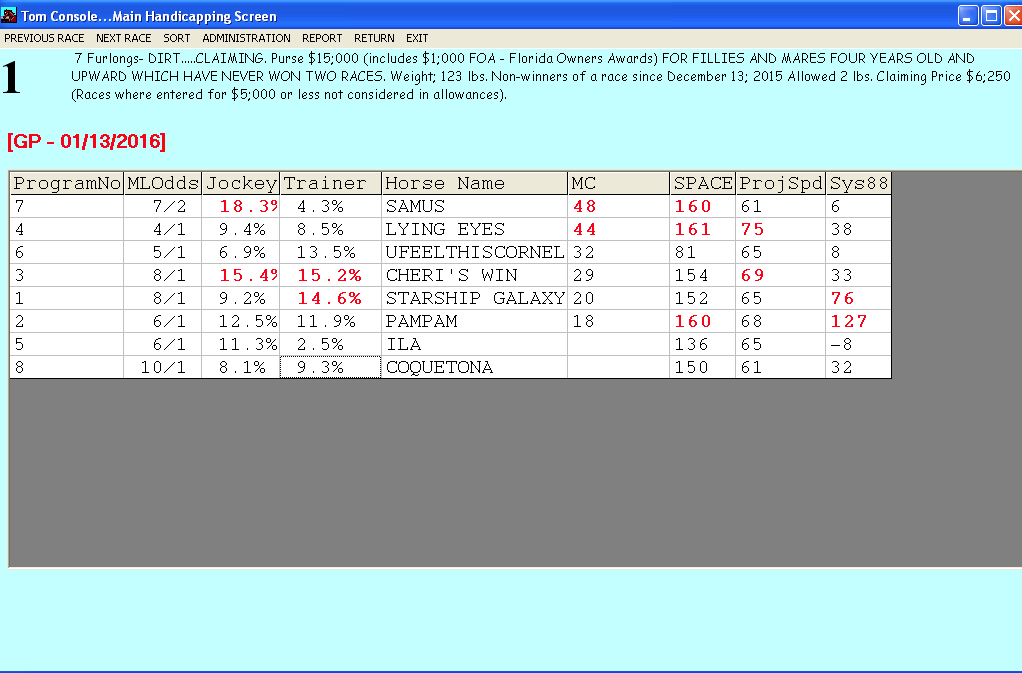Click the red trainer value 14.6%
The image size is (1022, 673).
[331, 298]
